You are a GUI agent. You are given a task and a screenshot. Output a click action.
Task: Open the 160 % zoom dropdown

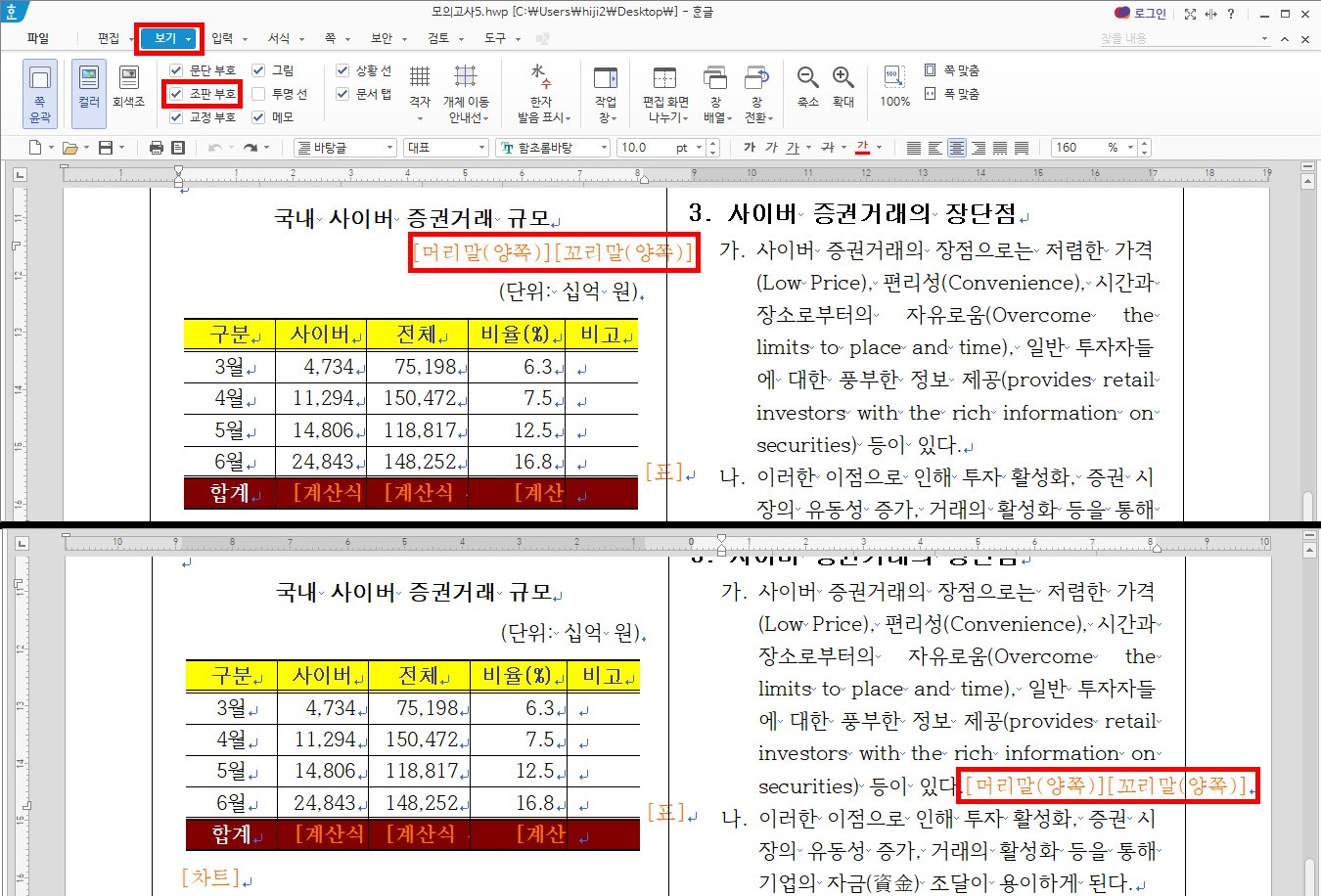point(1131,148)
